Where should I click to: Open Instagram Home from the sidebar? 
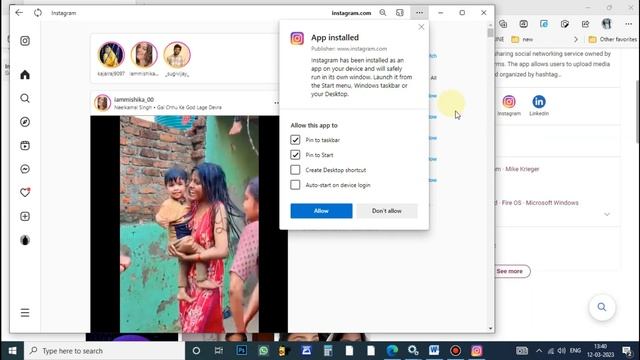[25, 75]
